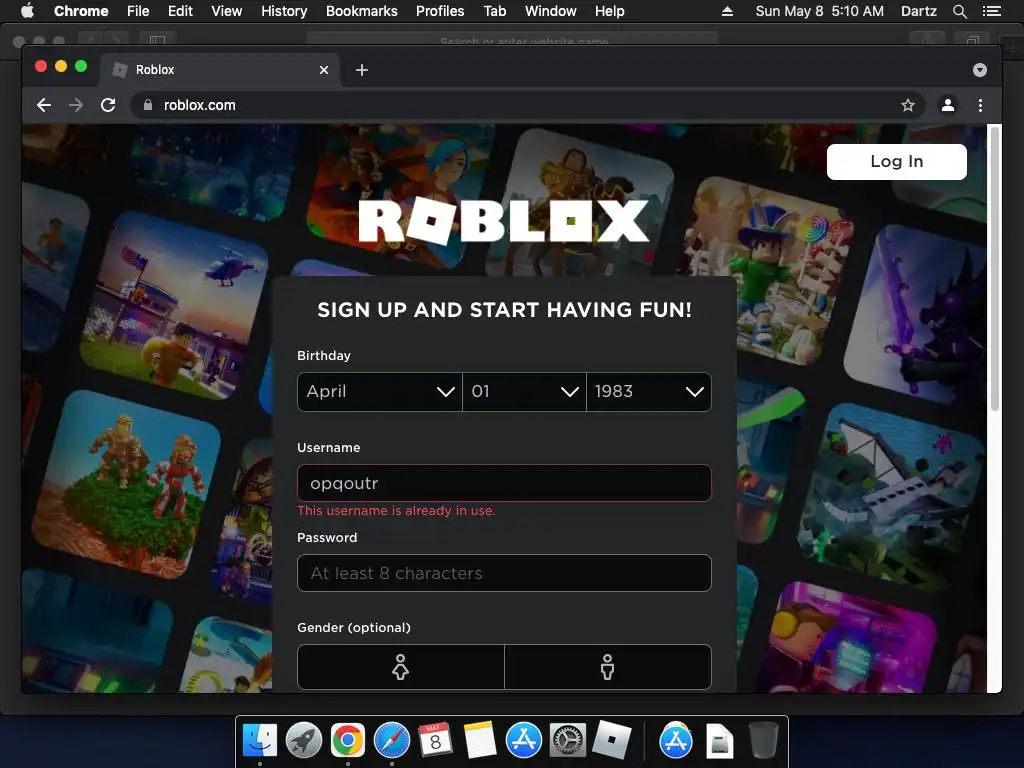Viewport: 1024px width, 768px height.
Task: Open the Chrome menu in menu bar
Action: 81,11
